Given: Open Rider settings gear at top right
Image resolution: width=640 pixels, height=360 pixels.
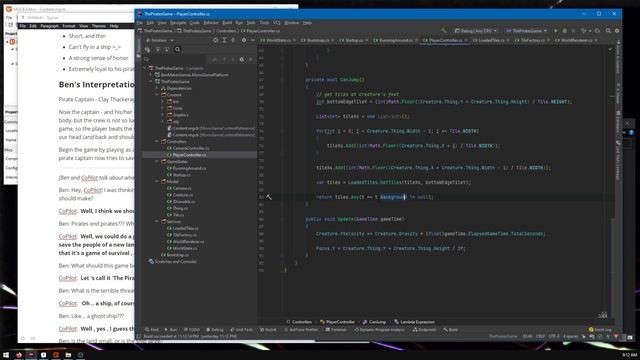Looking at the screenshot, I should point(617,31).
